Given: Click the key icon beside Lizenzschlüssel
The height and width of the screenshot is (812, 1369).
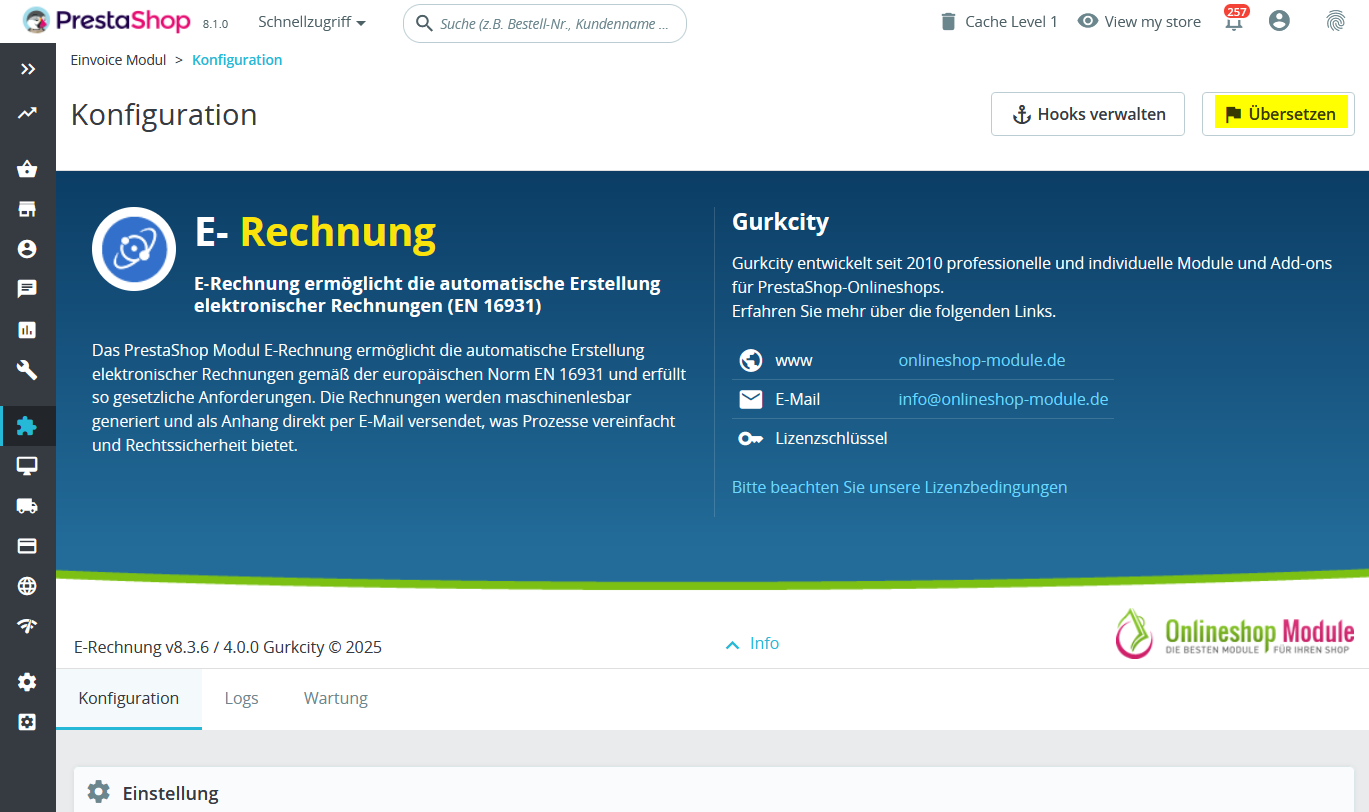Looking at the screenshot, I should 751,438.
